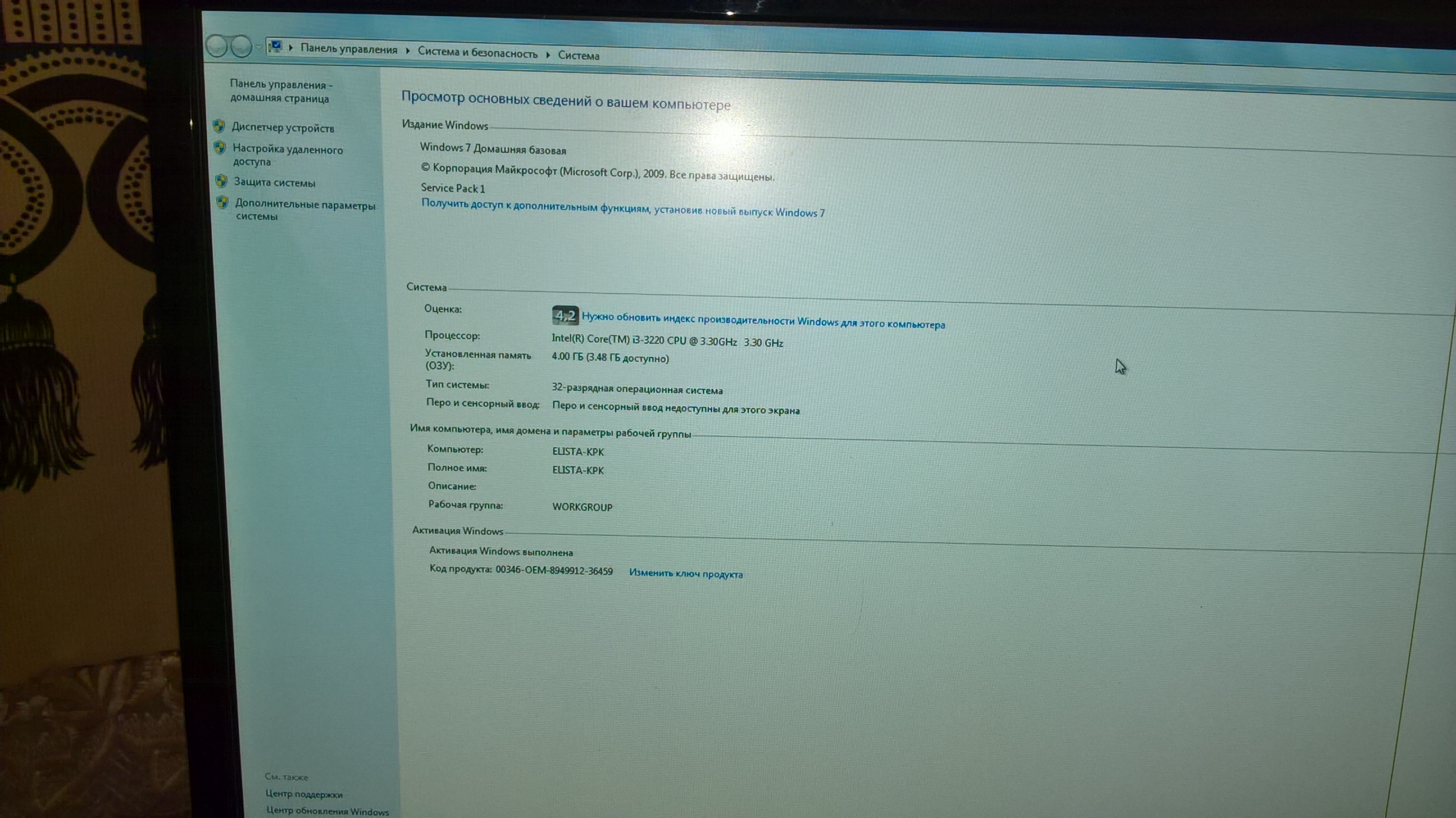The height and width of the screenshot is (818, 1456).
Task: Click shield icon next to Настройка удаленного доступа
Action: (220, 148)
